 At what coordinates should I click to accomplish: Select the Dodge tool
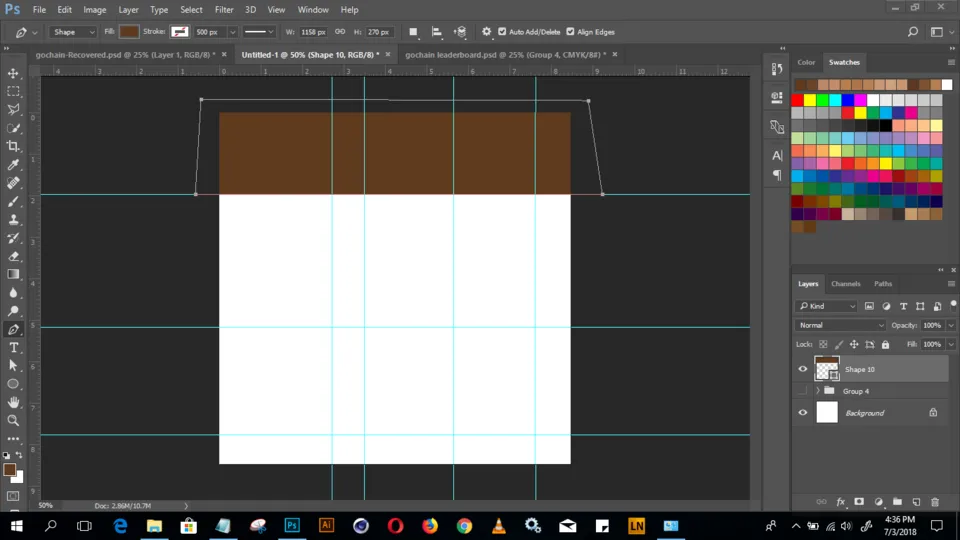point(13,311)
